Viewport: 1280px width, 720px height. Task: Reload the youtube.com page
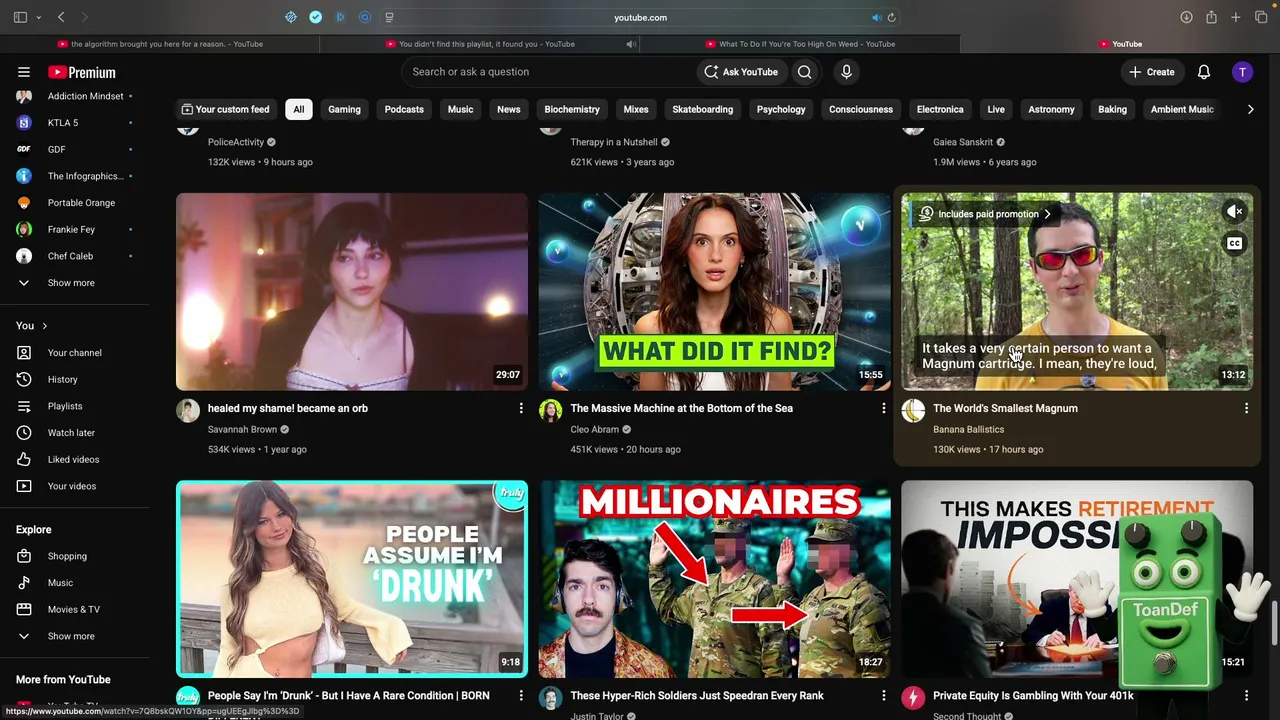[x=891, y=17]
